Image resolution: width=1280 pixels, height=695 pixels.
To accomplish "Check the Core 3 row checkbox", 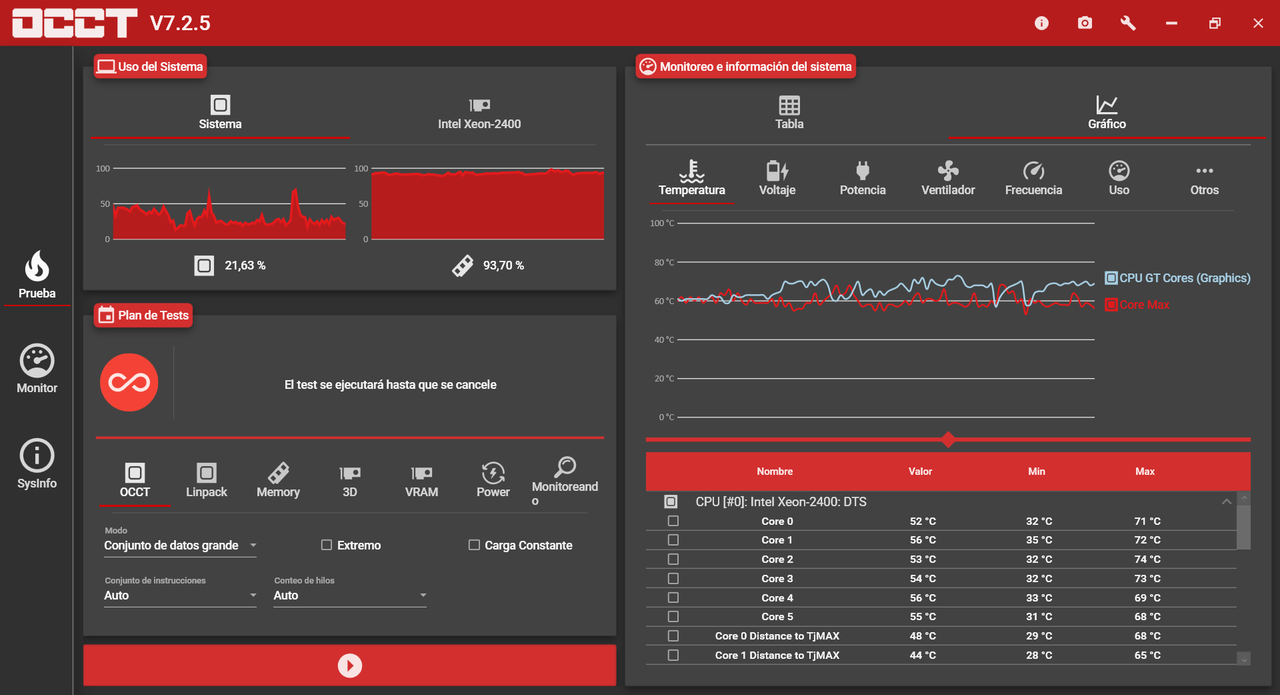I will point(673,578).
